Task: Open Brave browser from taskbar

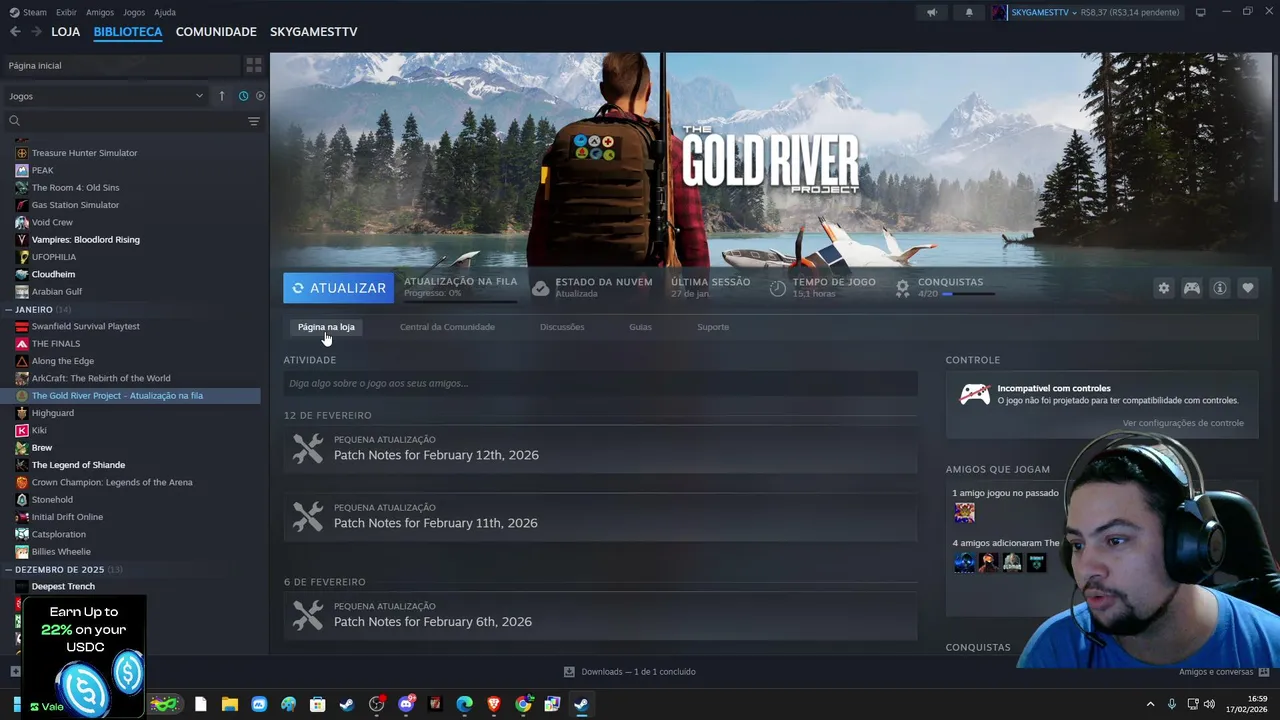Action: [494, 704]
